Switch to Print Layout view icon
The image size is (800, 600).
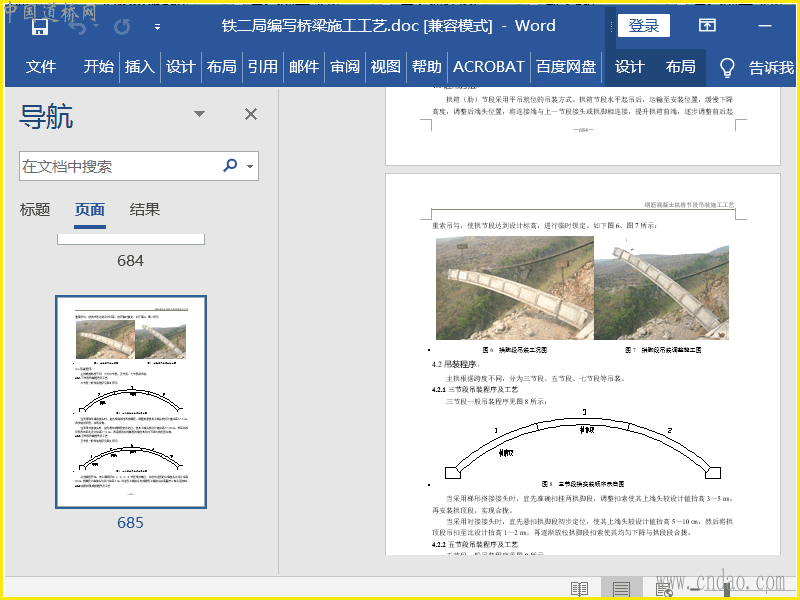(x=621, y=589)
